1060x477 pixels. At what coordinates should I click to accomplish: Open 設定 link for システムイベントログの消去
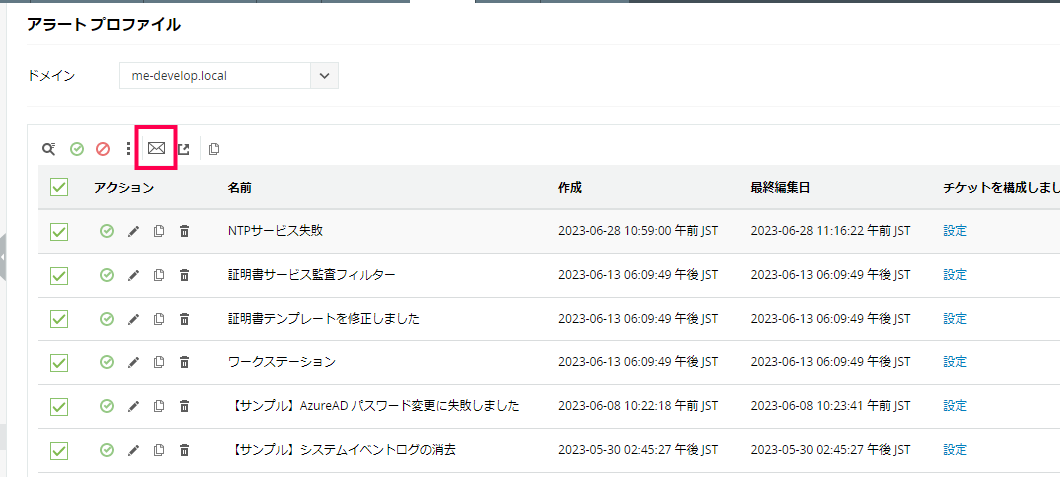click(x=955, y=449)
